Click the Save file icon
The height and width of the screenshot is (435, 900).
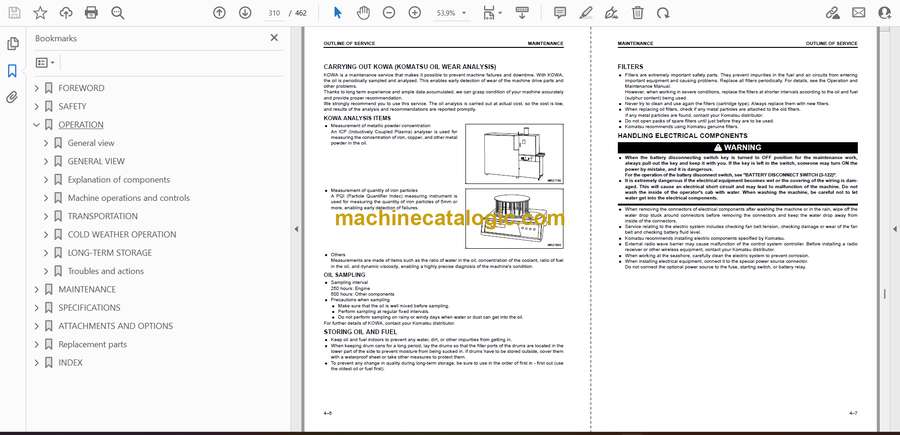coord(14,13)
